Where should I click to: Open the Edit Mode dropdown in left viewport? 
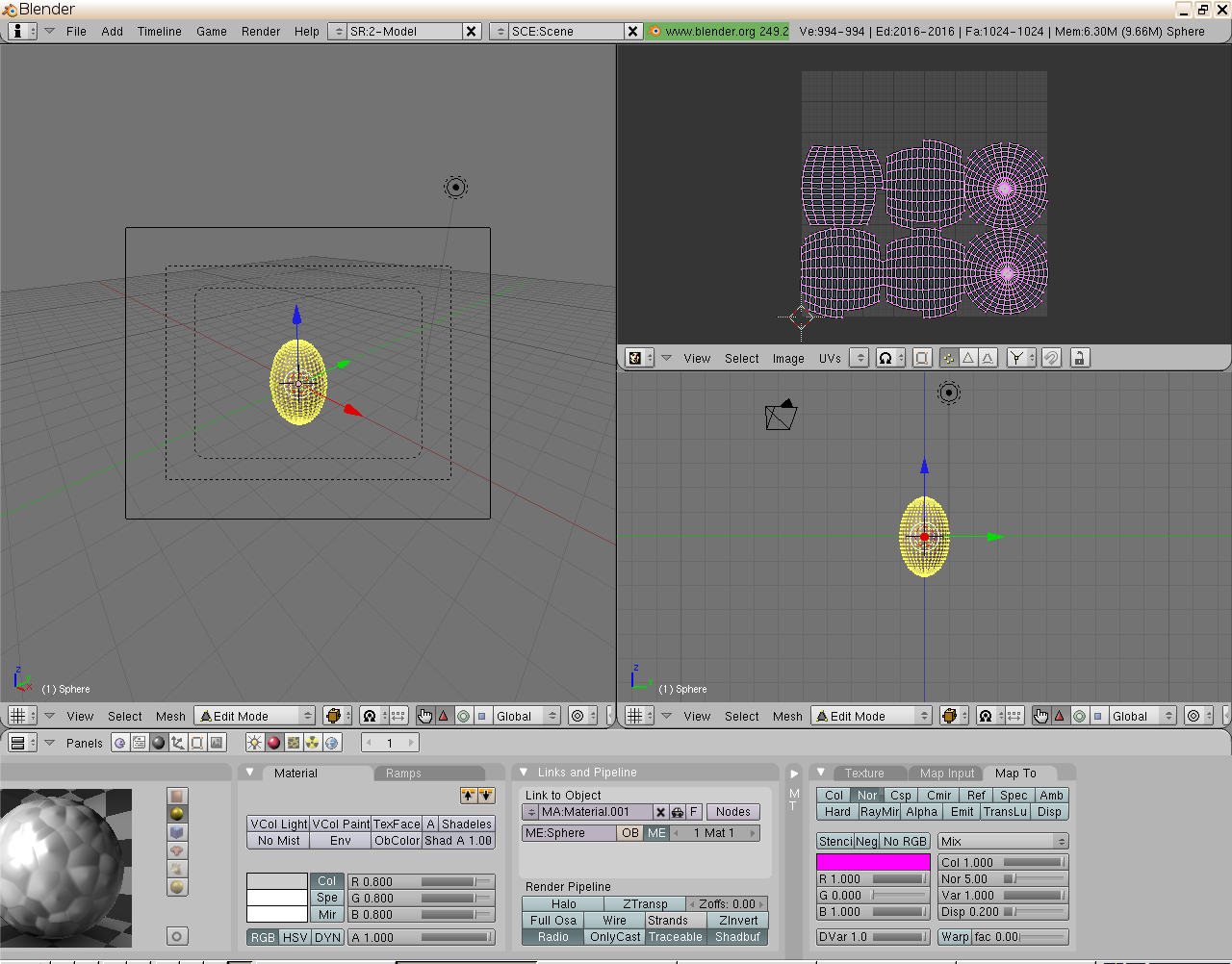coord(253,716)
